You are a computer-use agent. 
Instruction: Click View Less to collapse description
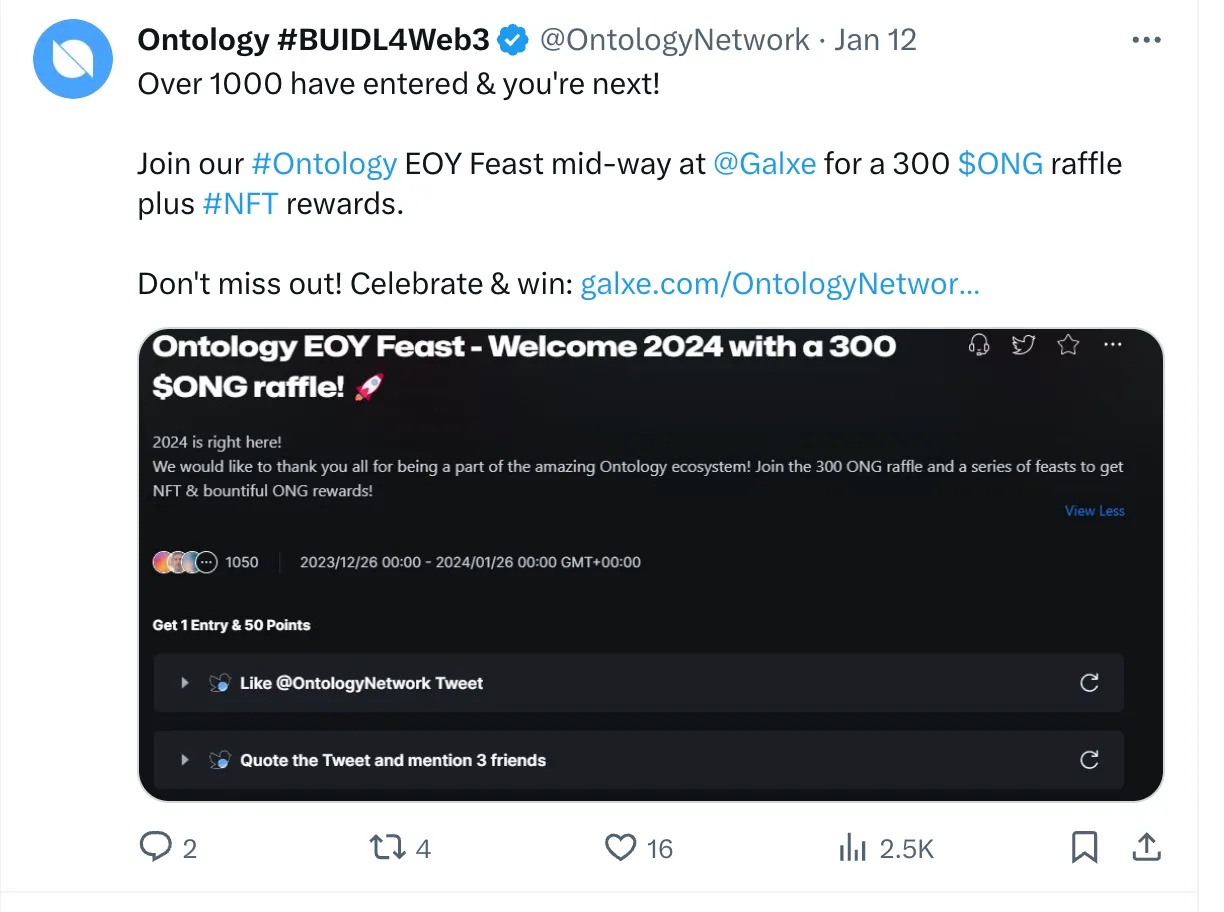coord(1094,511)
